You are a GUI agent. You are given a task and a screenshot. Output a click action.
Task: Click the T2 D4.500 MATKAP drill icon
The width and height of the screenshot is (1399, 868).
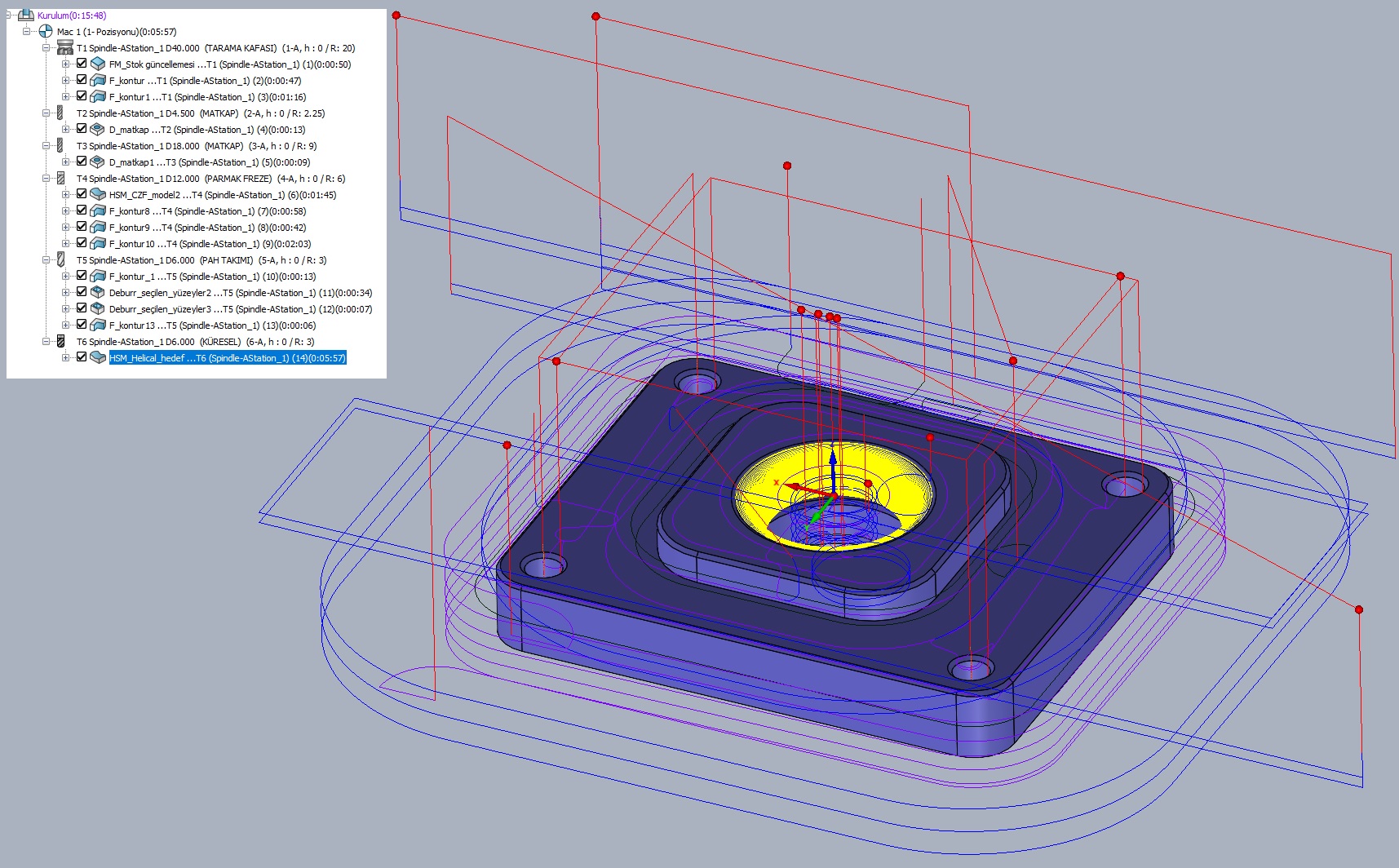pyautogui.click(x=60, y=113)
